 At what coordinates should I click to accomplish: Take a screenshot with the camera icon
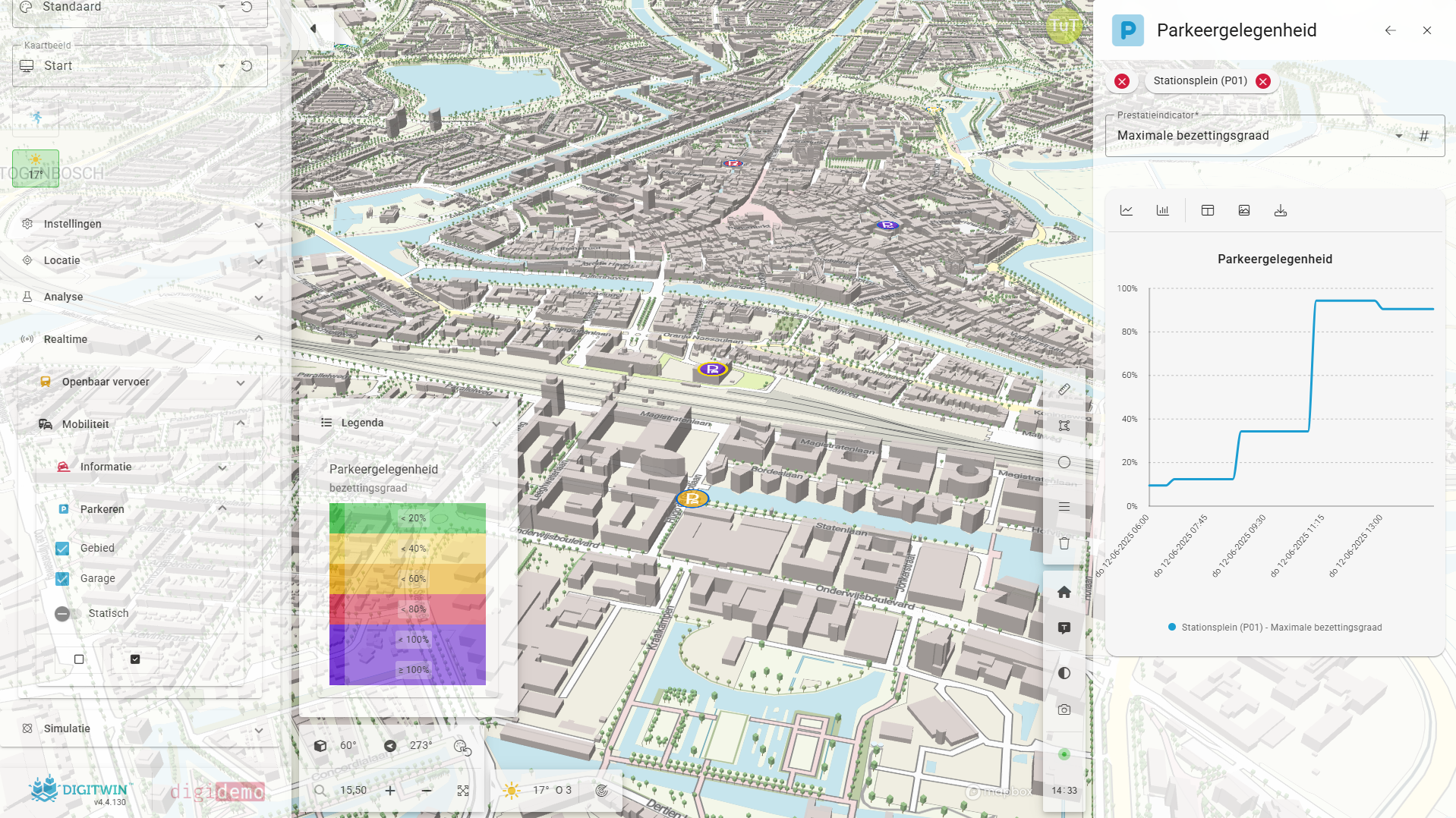click(1064, 709)
